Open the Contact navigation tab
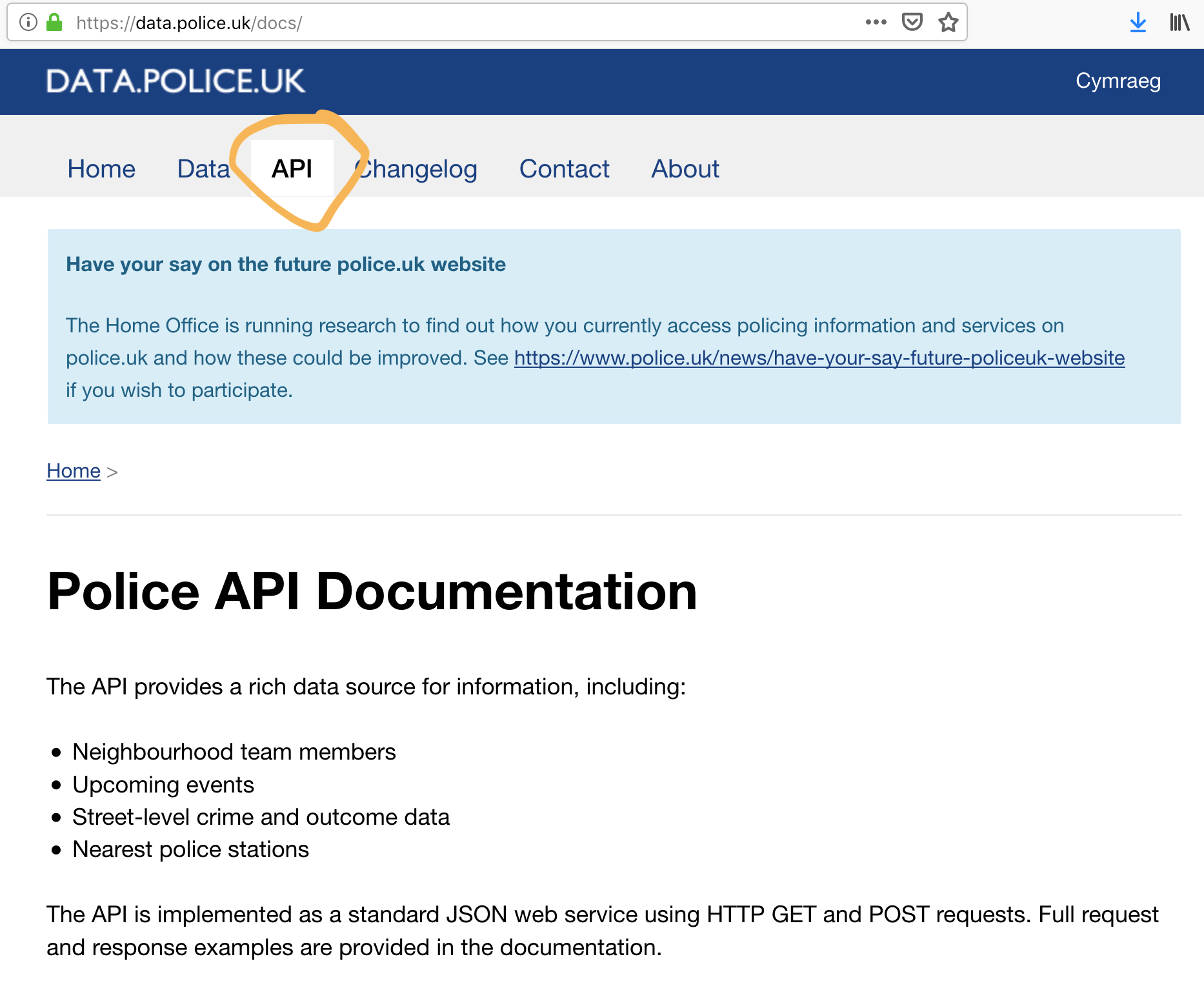The width and height of the screenshot is (1204, 990). point(564,169)
